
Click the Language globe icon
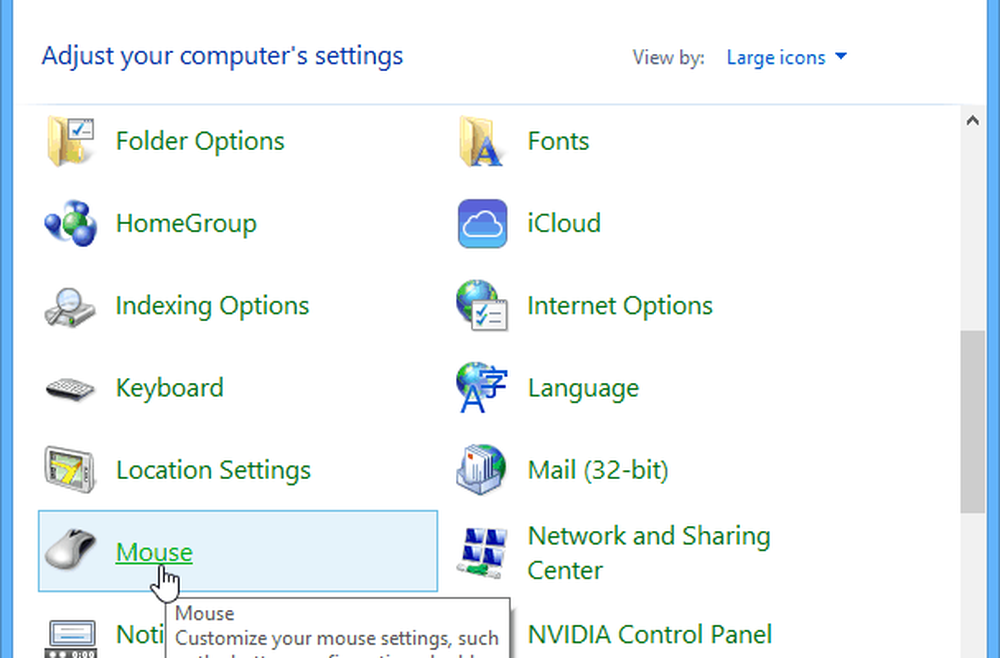click(x=482, y=388)
